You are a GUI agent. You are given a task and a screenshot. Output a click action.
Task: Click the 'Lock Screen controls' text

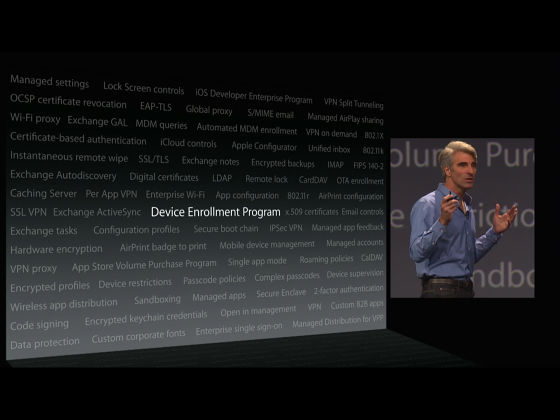[144, 88]
